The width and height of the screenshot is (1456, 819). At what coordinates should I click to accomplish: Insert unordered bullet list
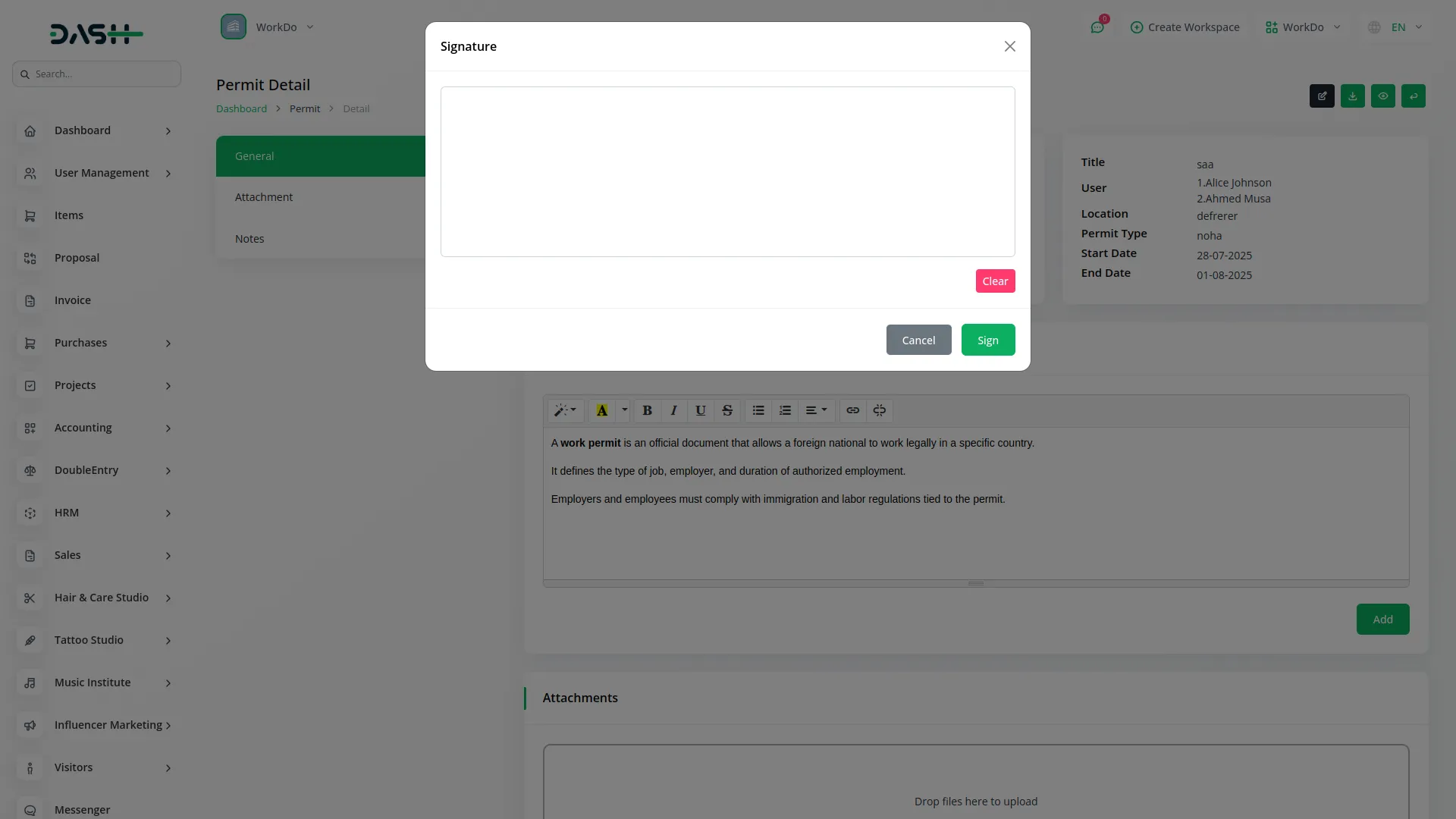pyautogui.click(x=758, y=410)
